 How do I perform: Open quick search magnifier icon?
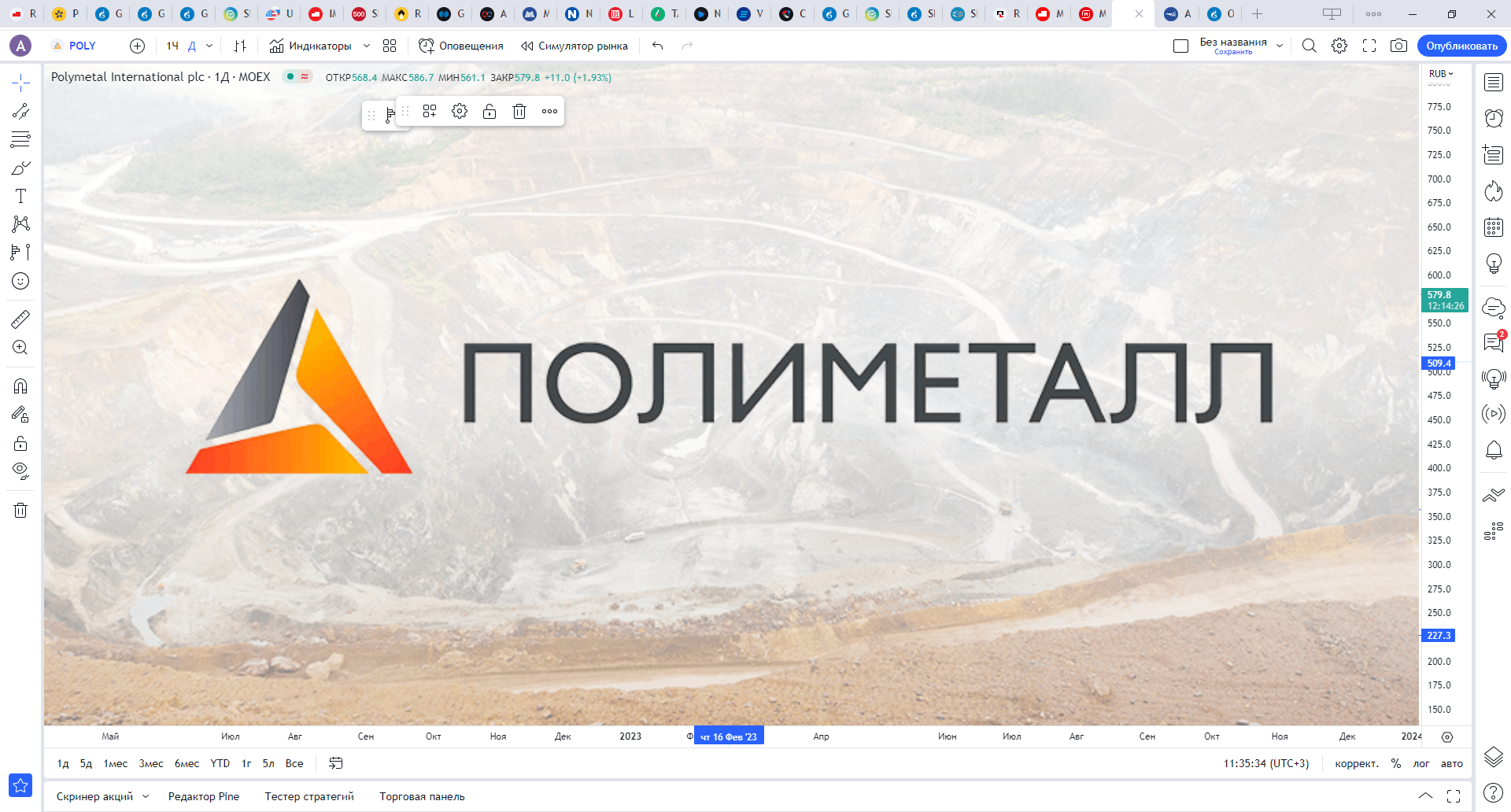tap(1309, 46)
